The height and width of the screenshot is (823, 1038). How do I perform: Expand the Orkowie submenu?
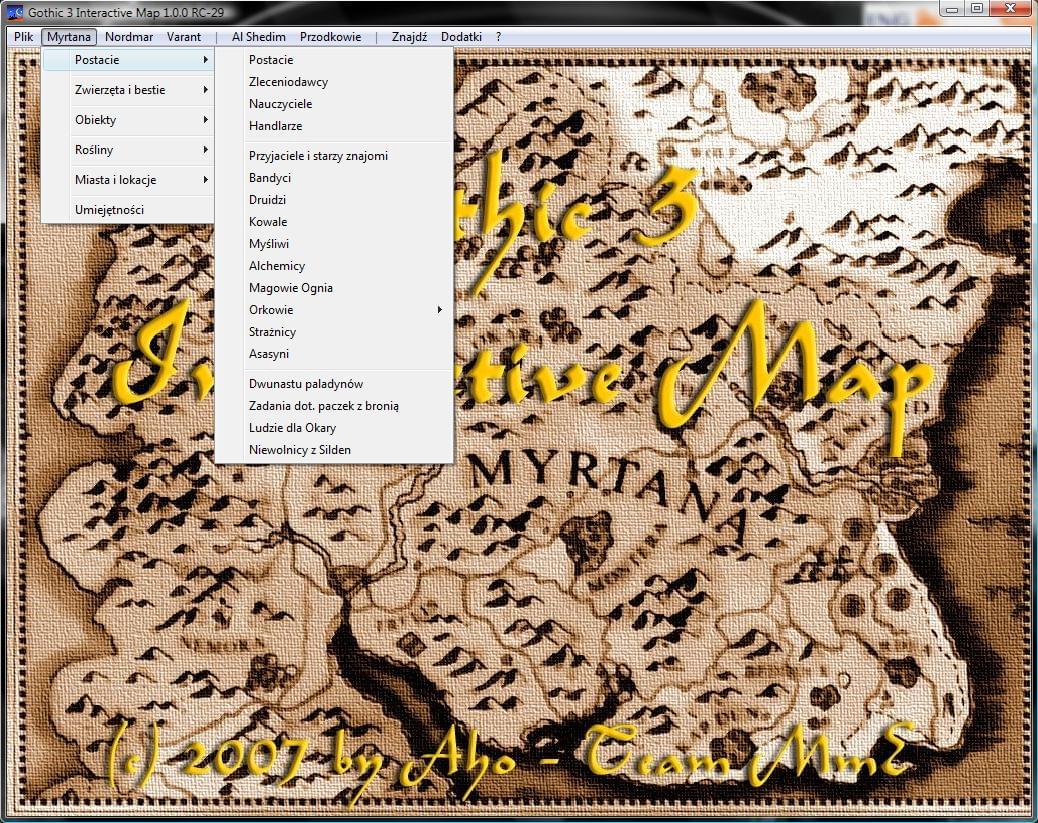pyautogui.click(x=334, y=310)
